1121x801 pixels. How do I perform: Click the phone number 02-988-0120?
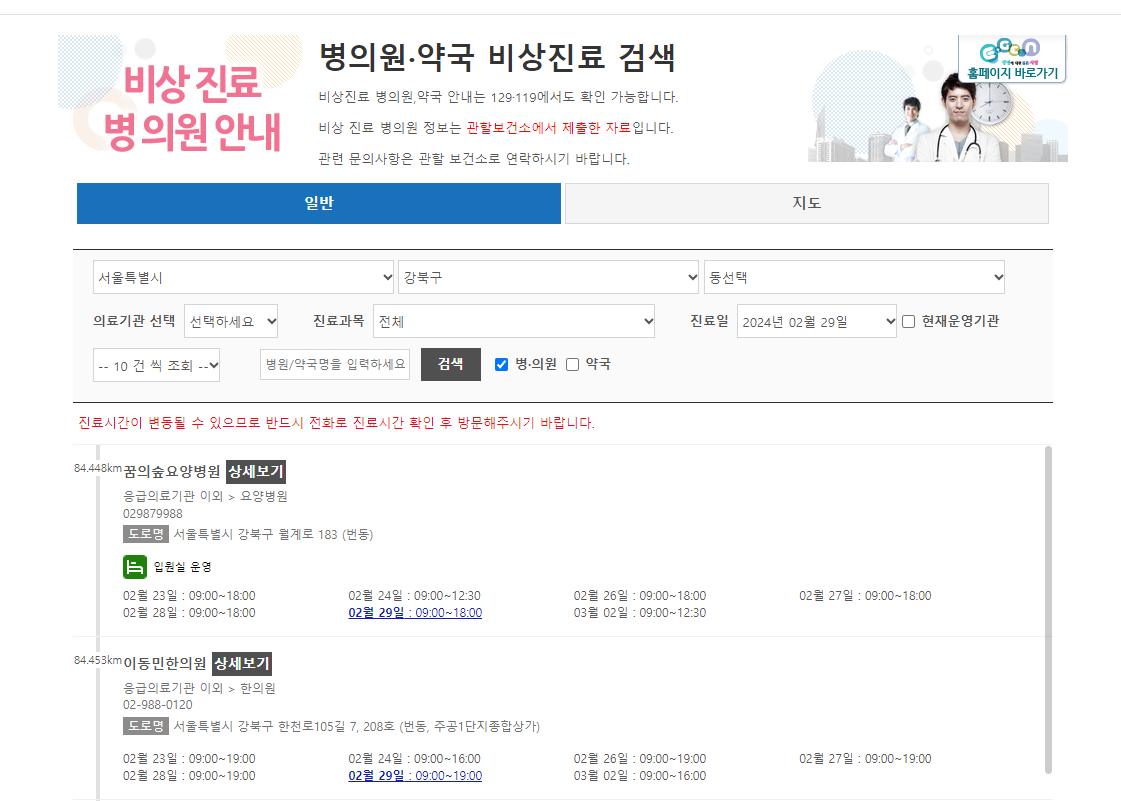(157, 705)
